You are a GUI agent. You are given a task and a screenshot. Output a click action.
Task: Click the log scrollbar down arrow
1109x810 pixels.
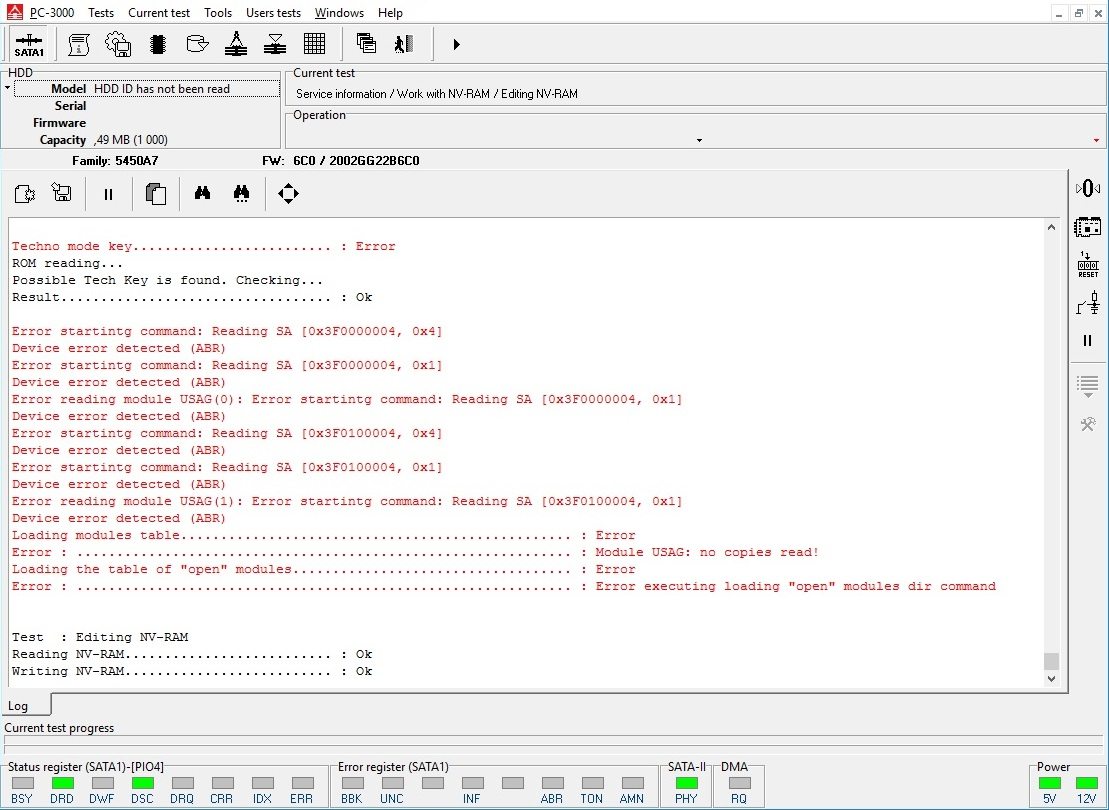click(1051, 678)
